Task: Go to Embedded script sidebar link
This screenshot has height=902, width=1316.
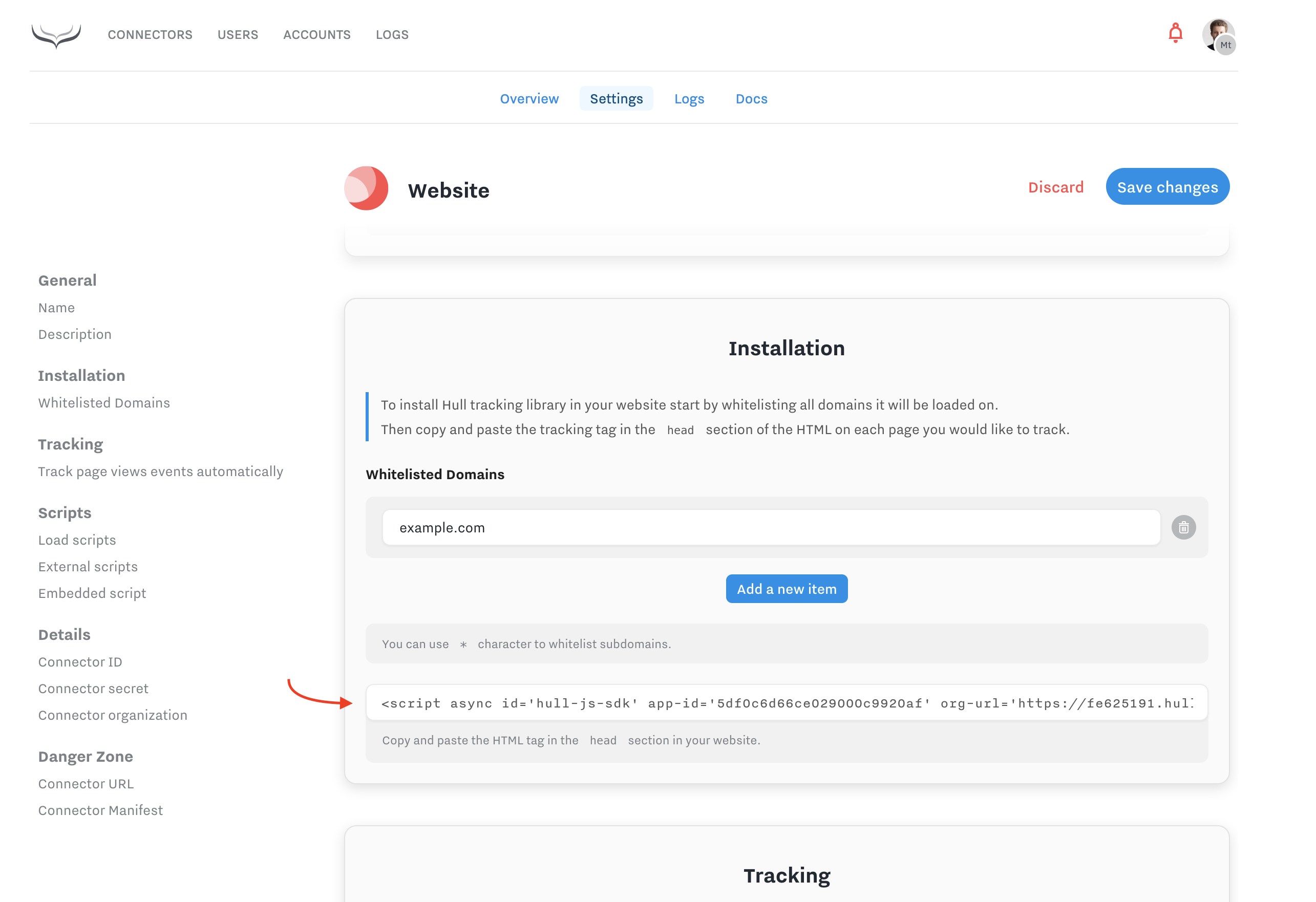Action: pos(92,593)
